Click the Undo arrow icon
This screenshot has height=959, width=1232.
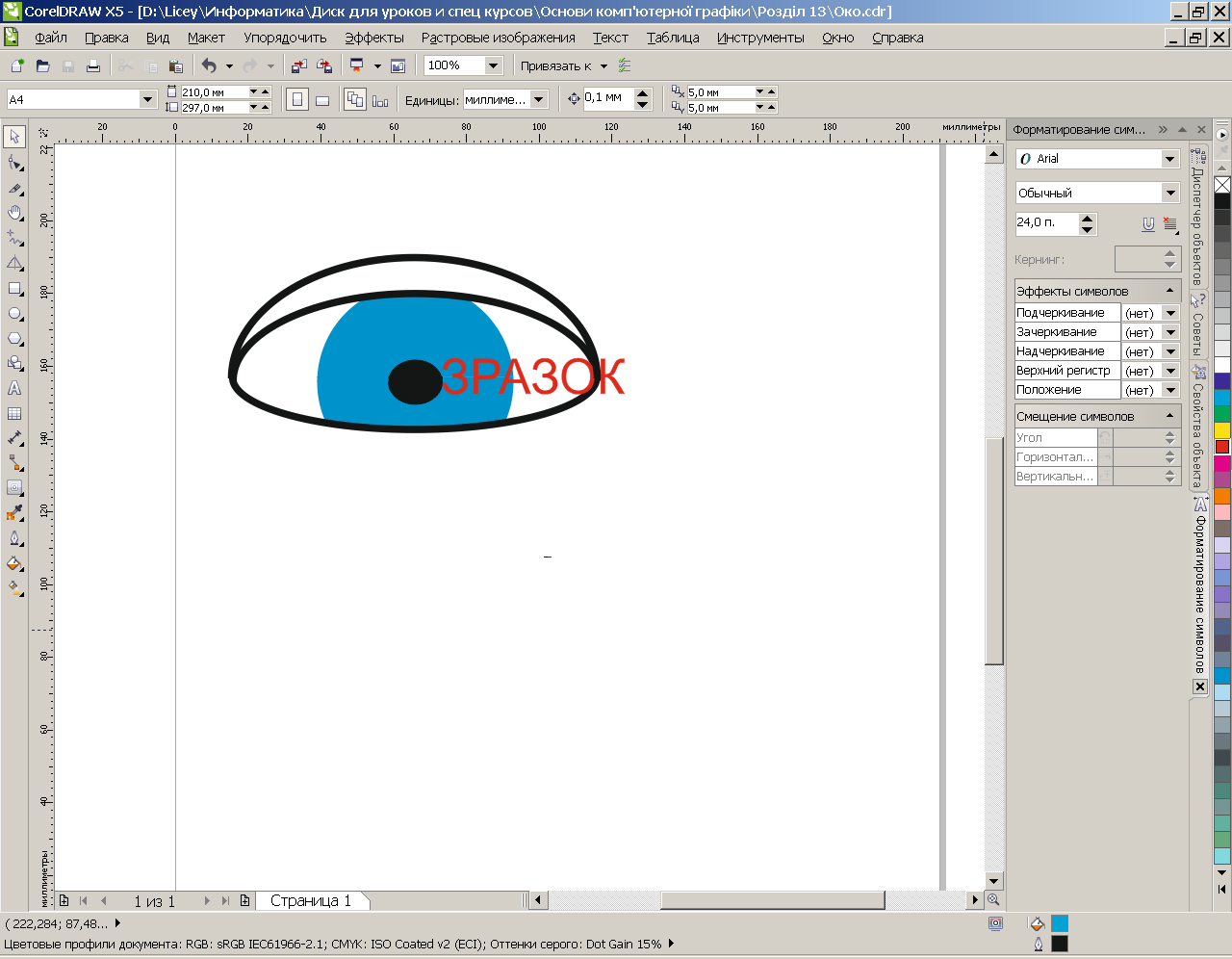coord(209,65)
